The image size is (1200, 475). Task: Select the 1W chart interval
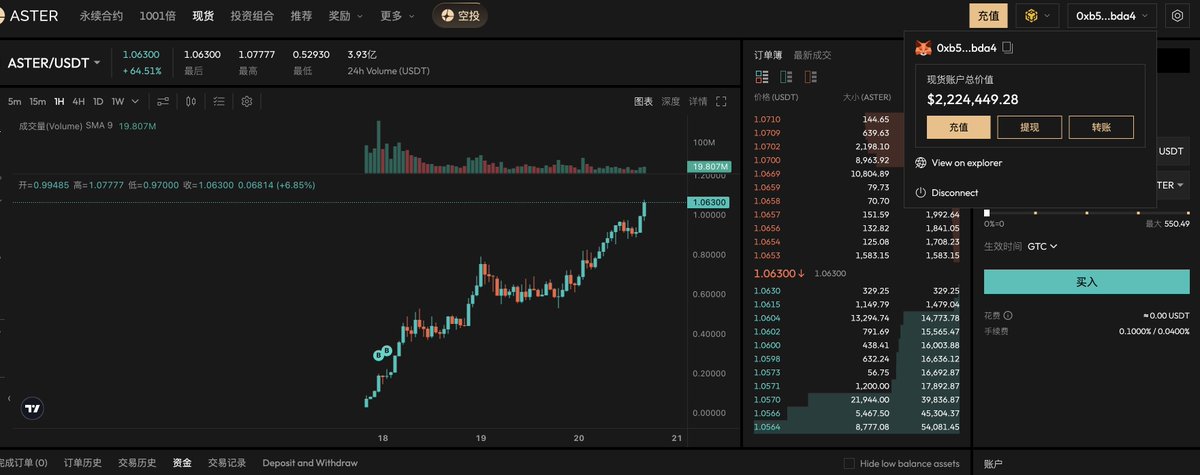(118, 101)
